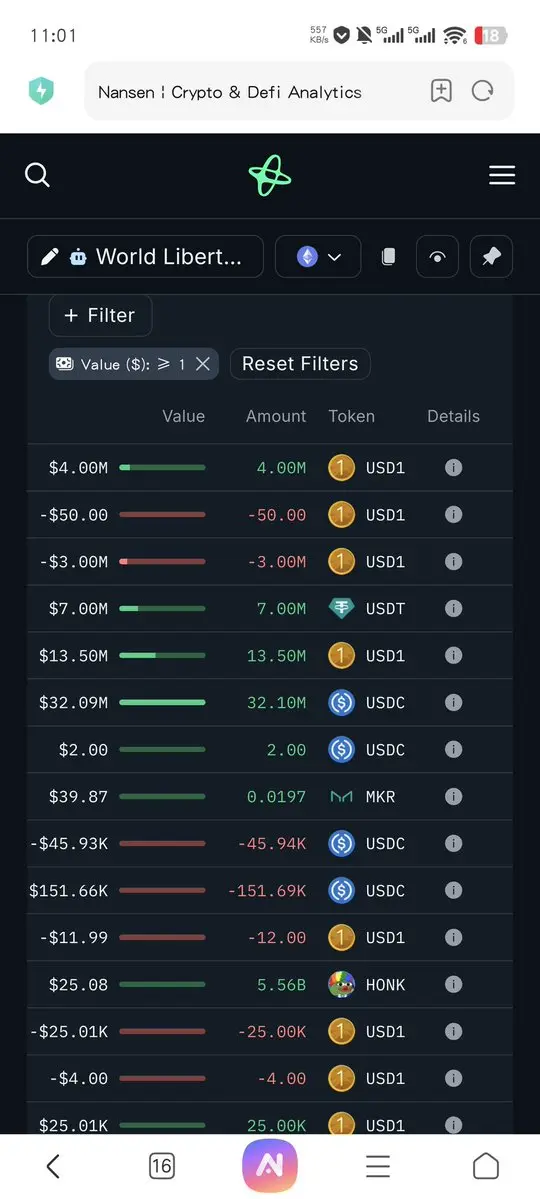Open details info for $4.00M USD1 row
540x1199 pixels.
(454, 467)
